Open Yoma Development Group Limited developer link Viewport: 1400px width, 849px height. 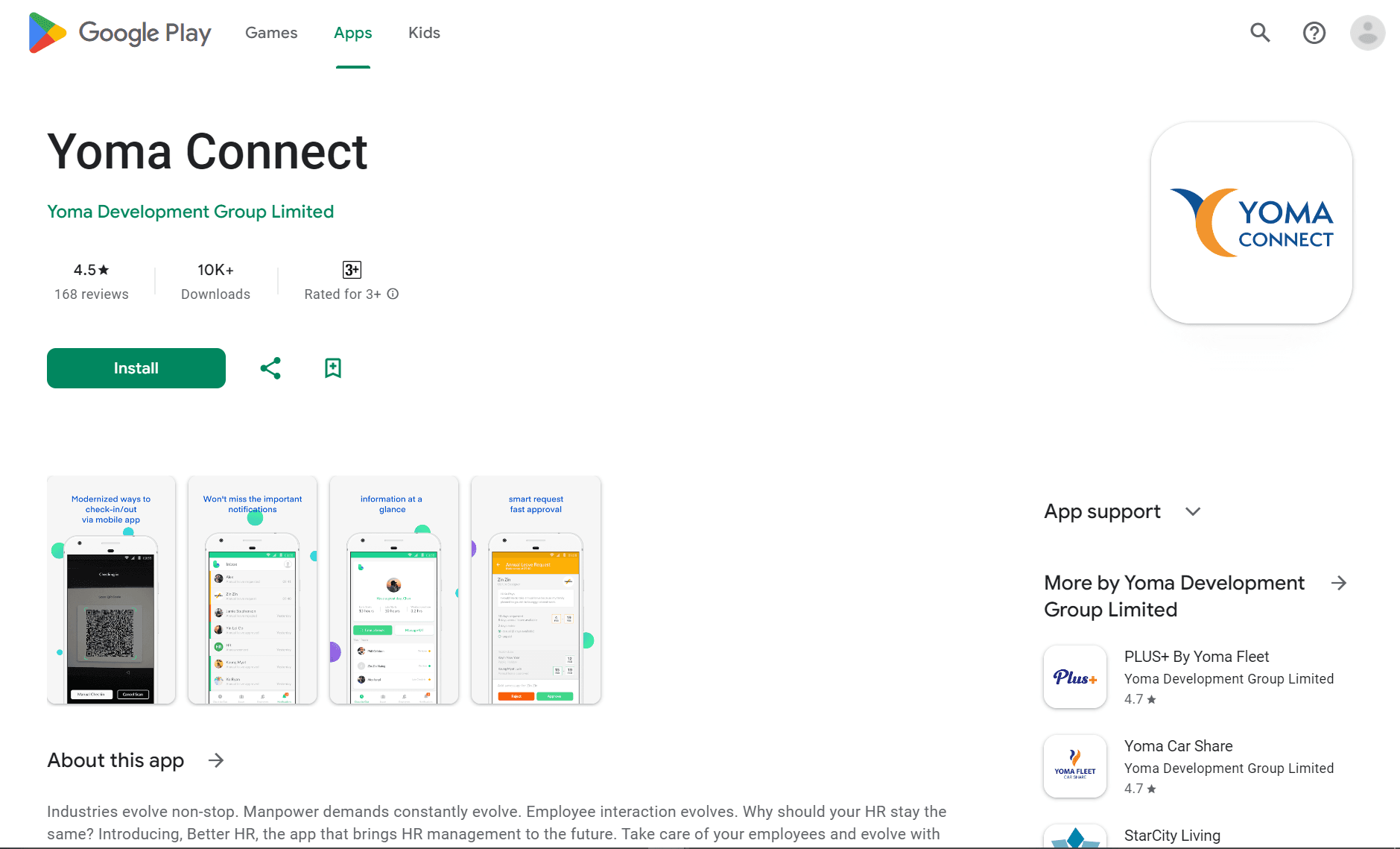point(190,212)
